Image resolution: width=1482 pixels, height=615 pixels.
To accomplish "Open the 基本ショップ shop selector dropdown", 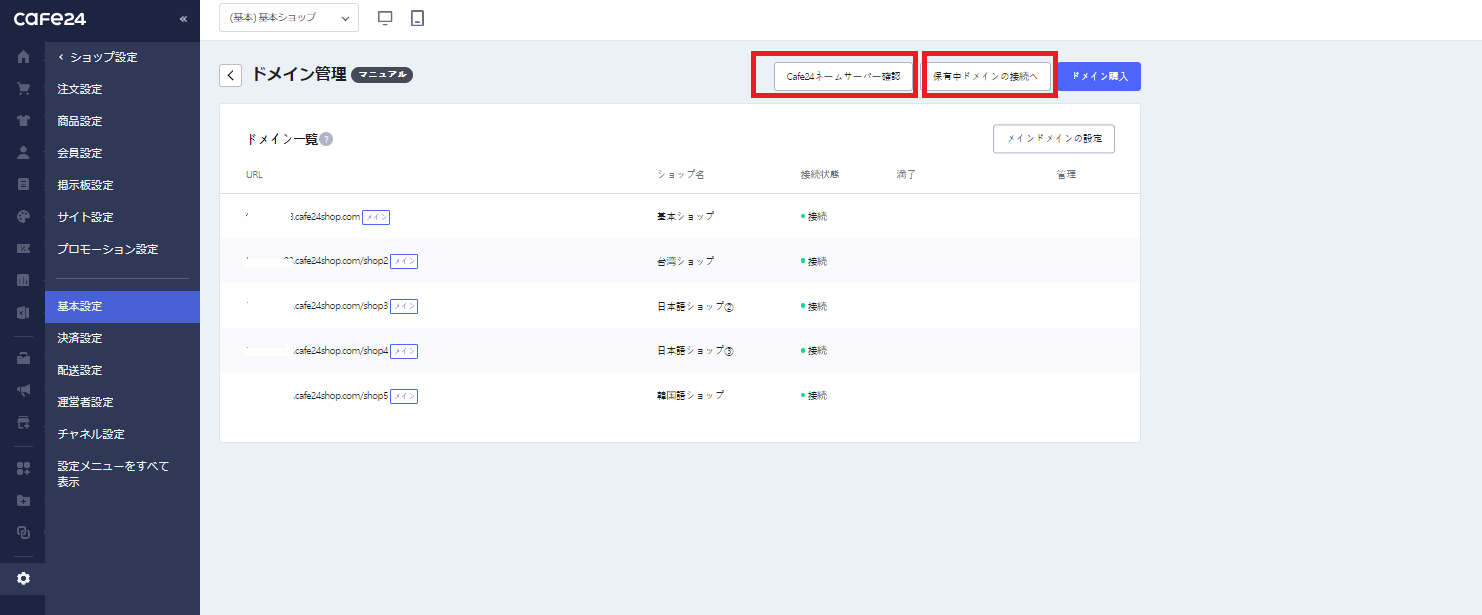I will [289, 17].
